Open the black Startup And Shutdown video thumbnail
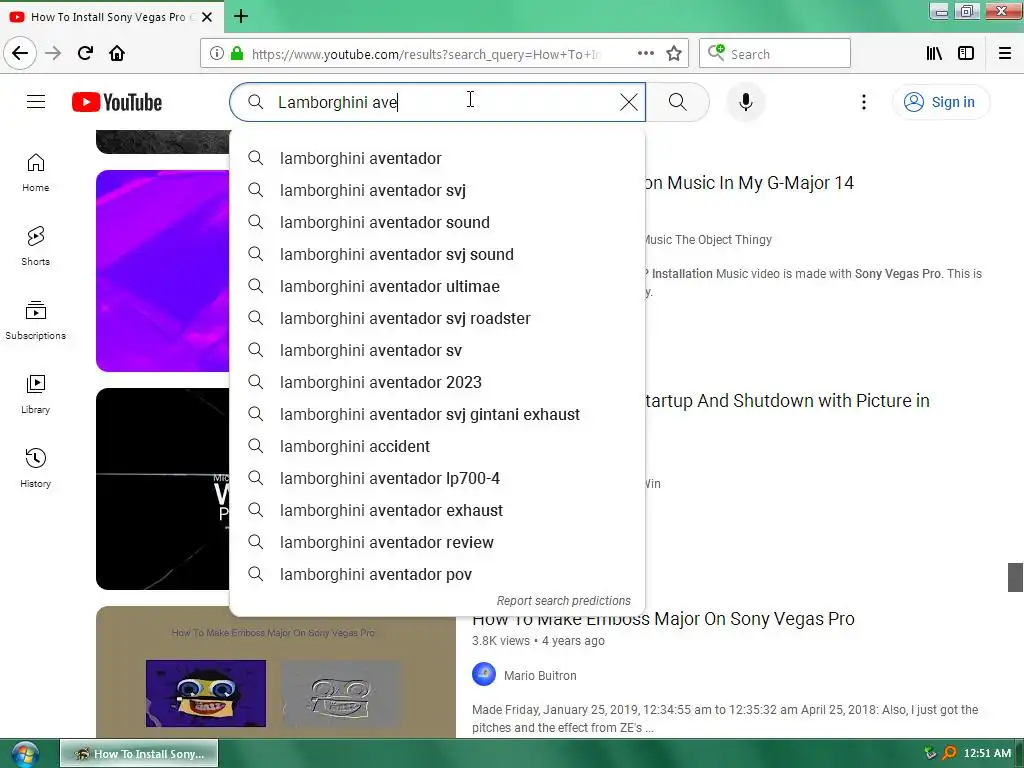 click(163, 489)
